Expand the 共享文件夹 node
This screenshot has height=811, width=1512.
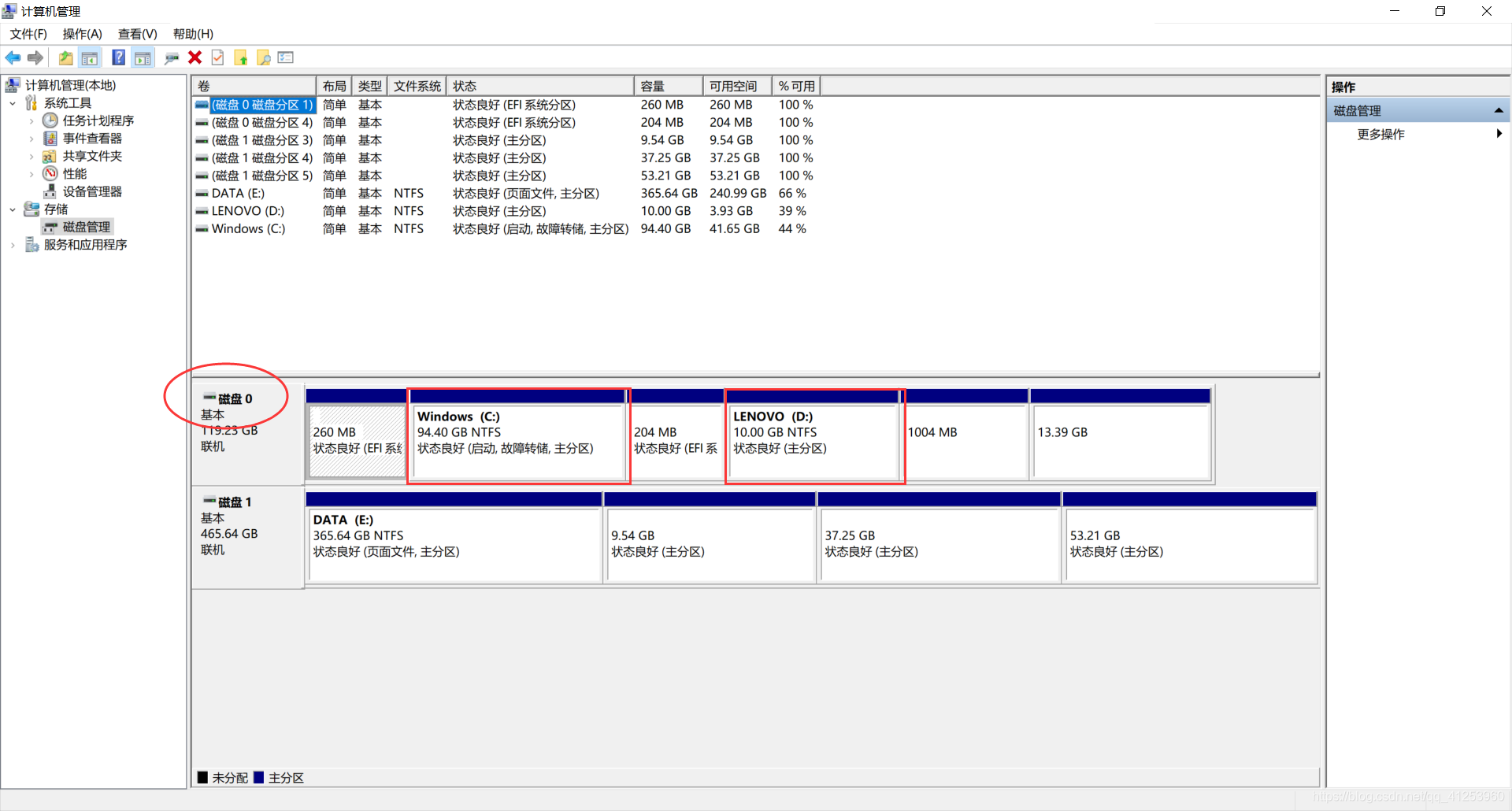[31, 156]
